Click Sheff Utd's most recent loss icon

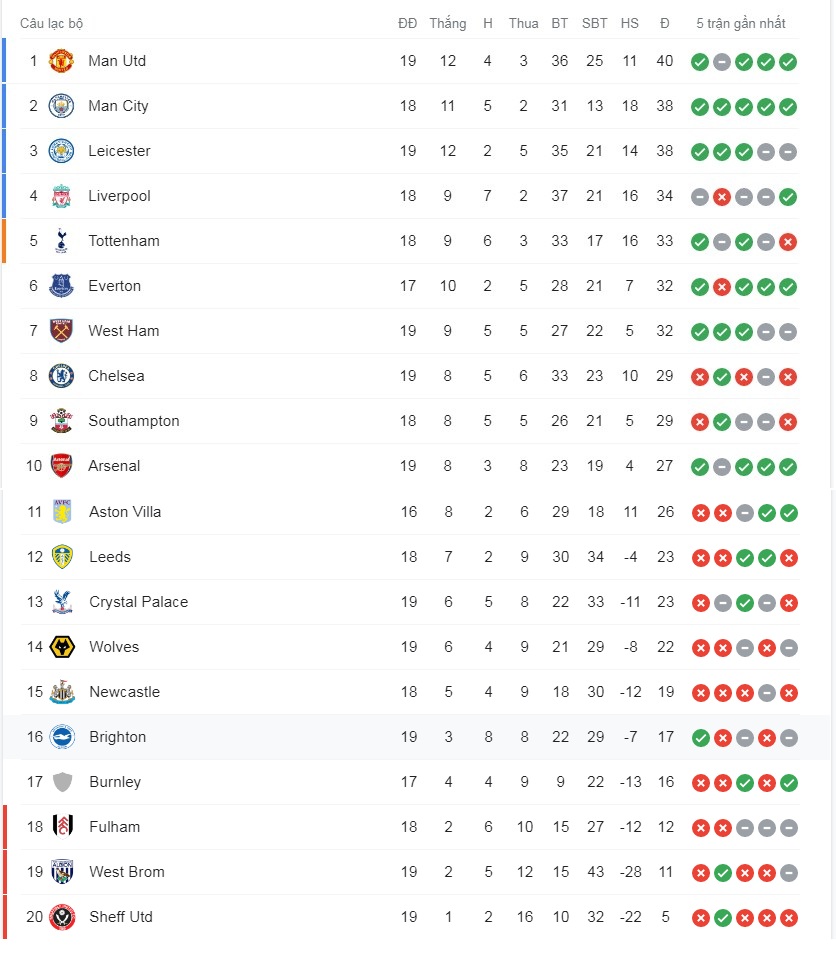click(788, 918)
